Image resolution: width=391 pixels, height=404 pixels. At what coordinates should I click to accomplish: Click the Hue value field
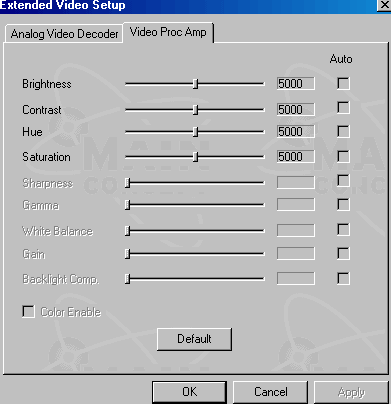(296, 131)
